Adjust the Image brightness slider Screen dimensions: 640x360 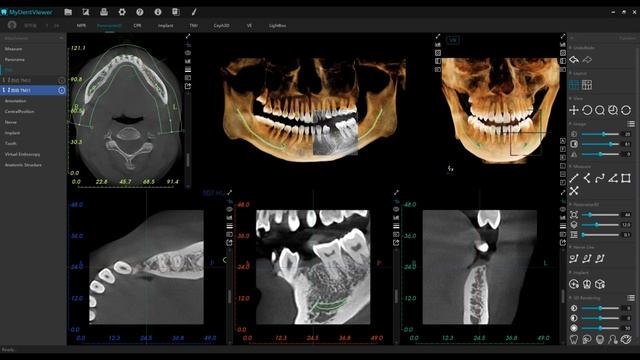[x=600, y=134]
